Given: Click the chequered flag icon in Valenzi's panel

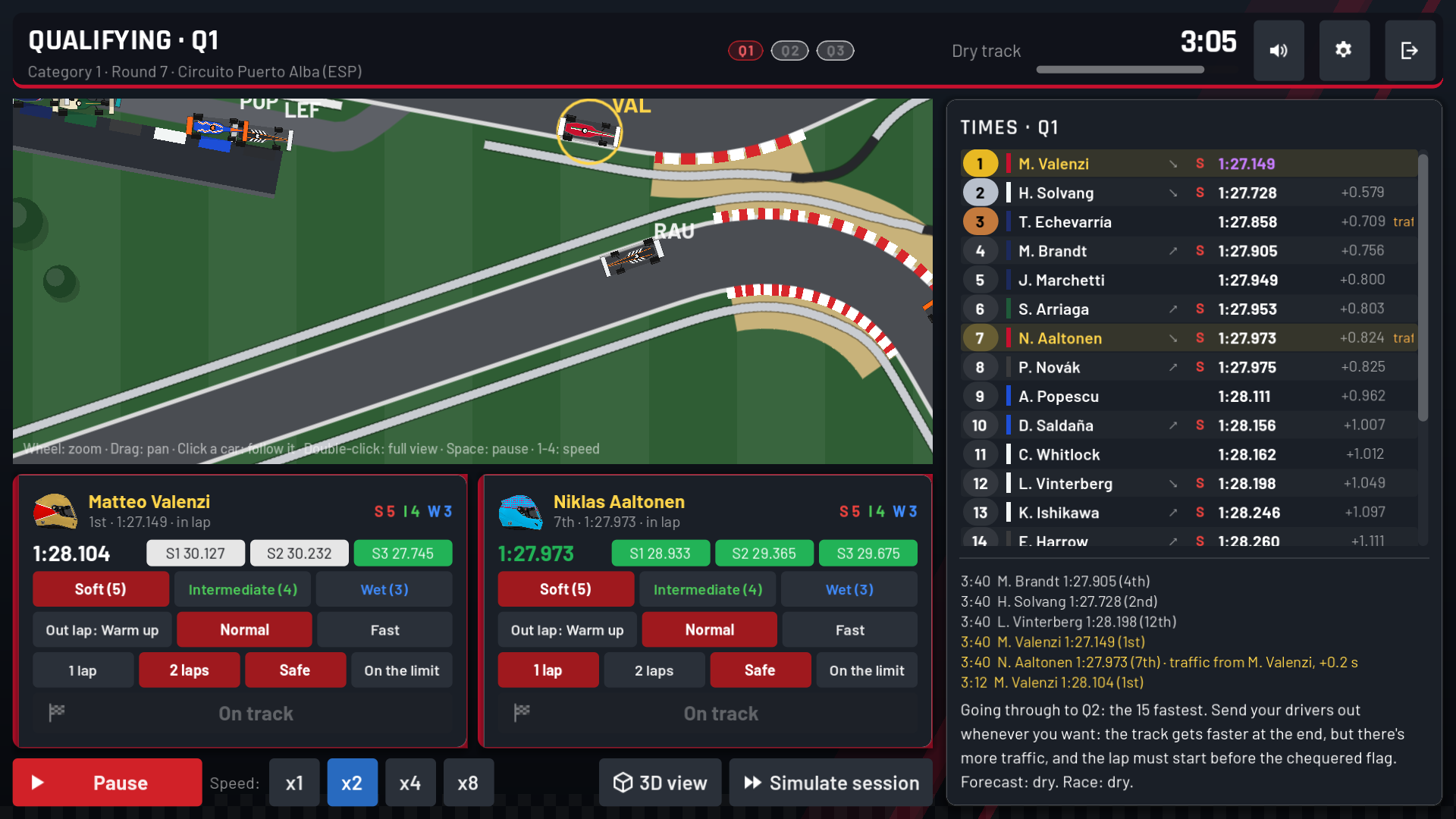Looking at the screenshot, I should [x=57, y=713].
